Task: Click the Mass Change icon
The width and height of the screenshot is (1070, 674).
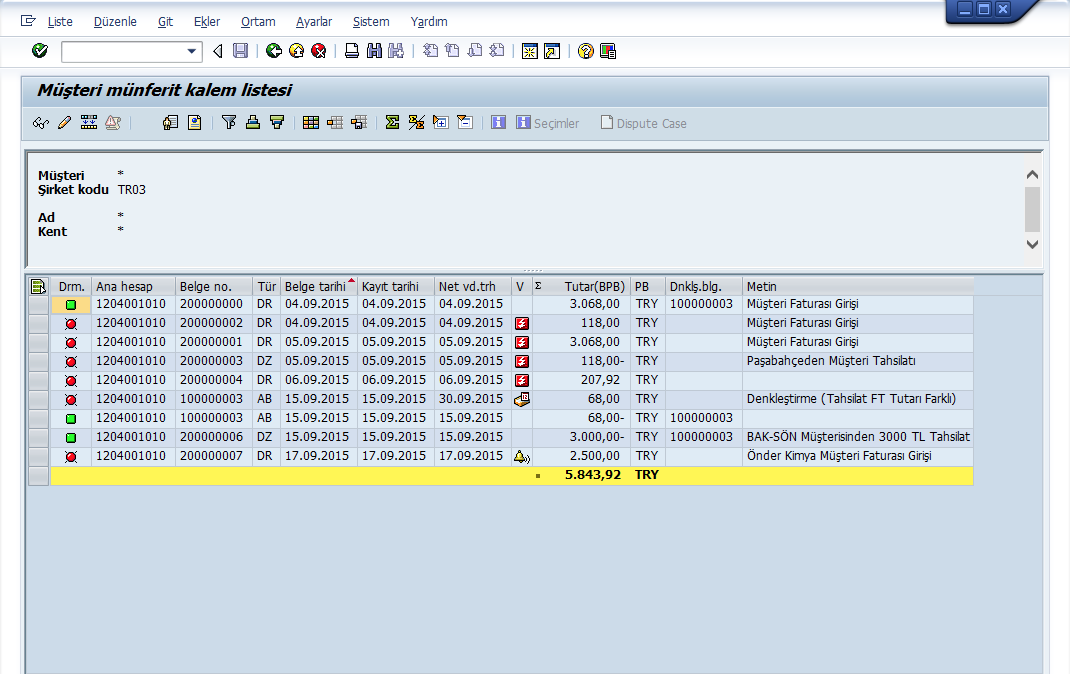Action: coord(89,123)
